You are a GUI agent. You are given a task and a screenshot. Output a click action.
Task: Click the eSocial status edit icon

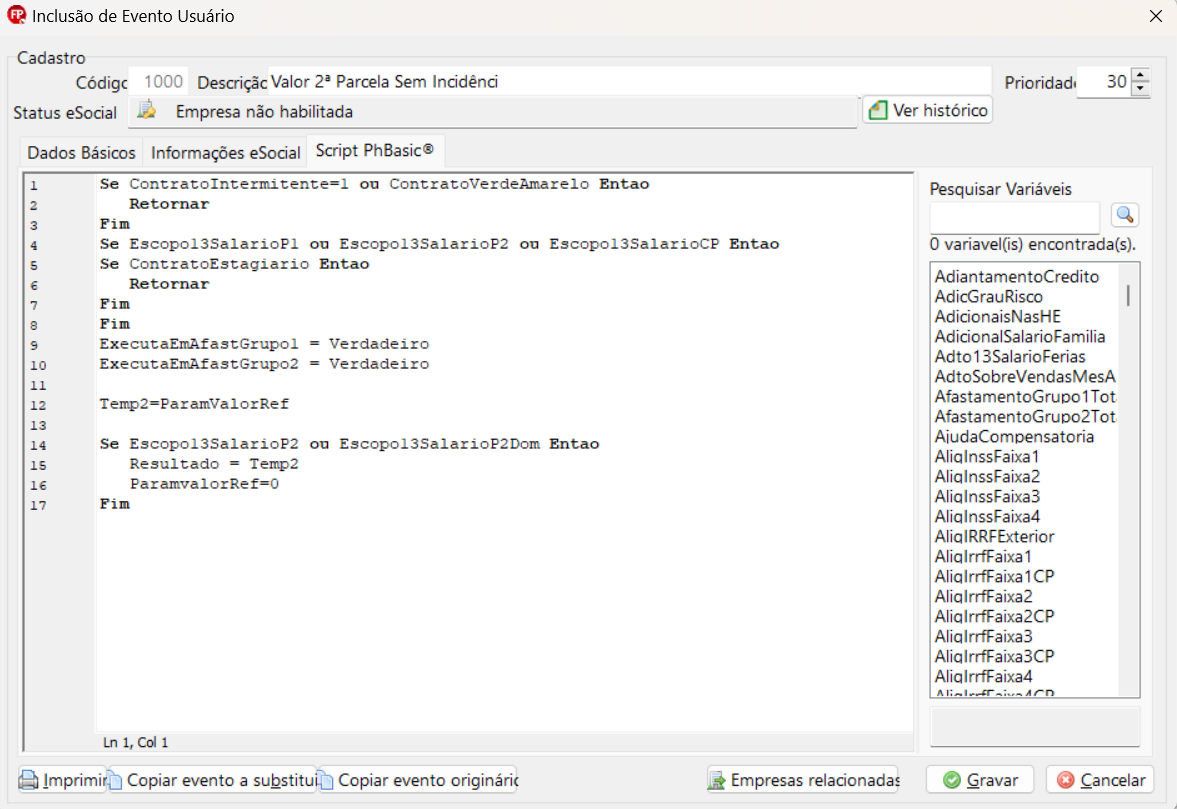147,110
